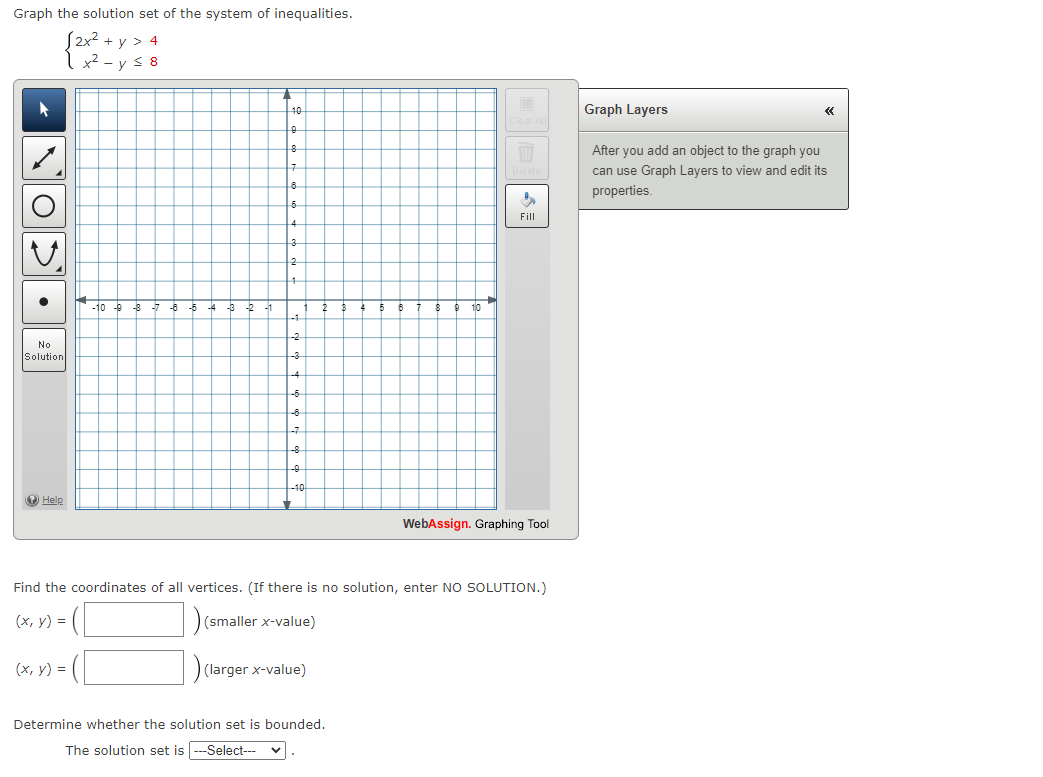Select the point plotting tool

(x=43, y=301)
